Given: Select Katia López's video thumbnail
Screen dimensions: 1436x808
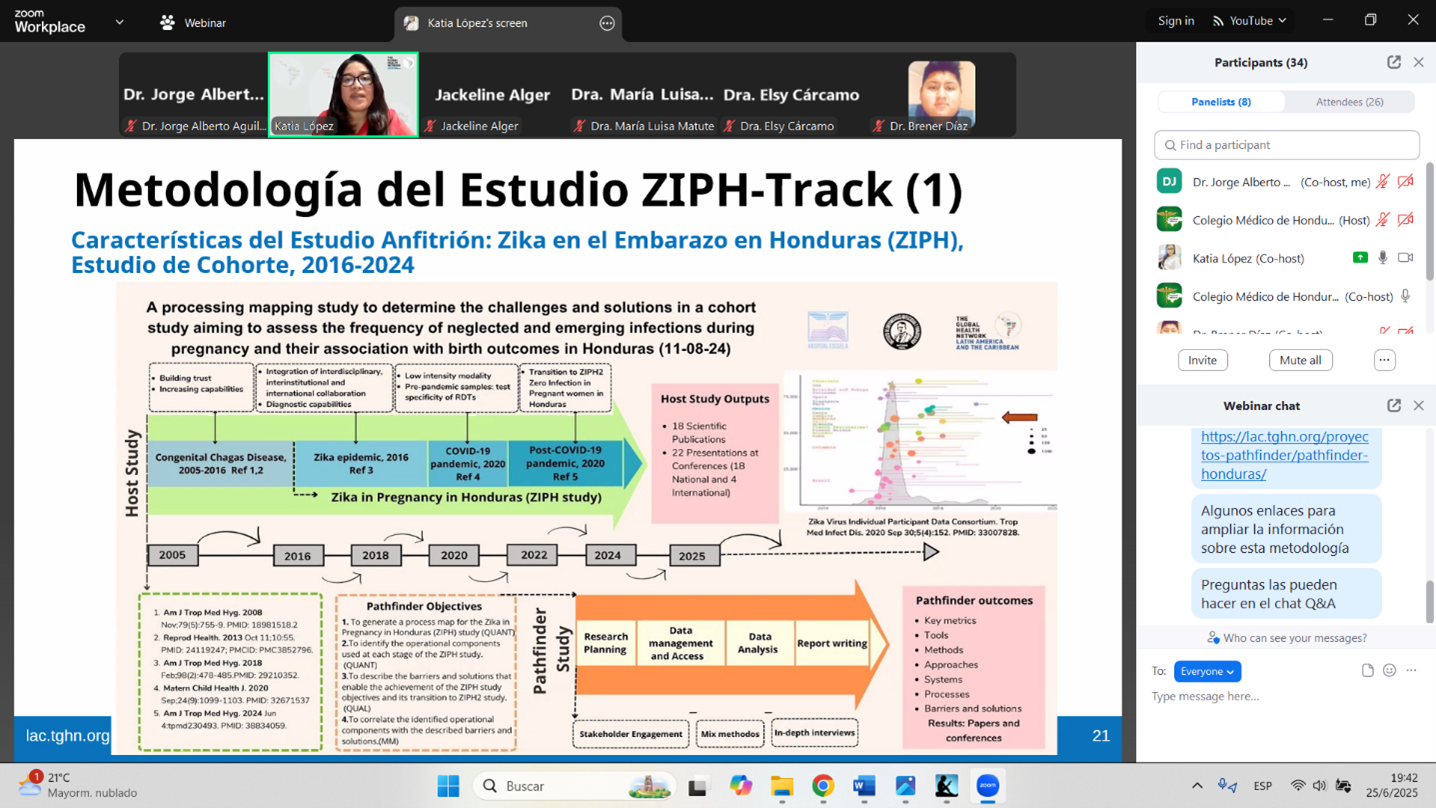Looking at the screenshot, I should point(343,94).
